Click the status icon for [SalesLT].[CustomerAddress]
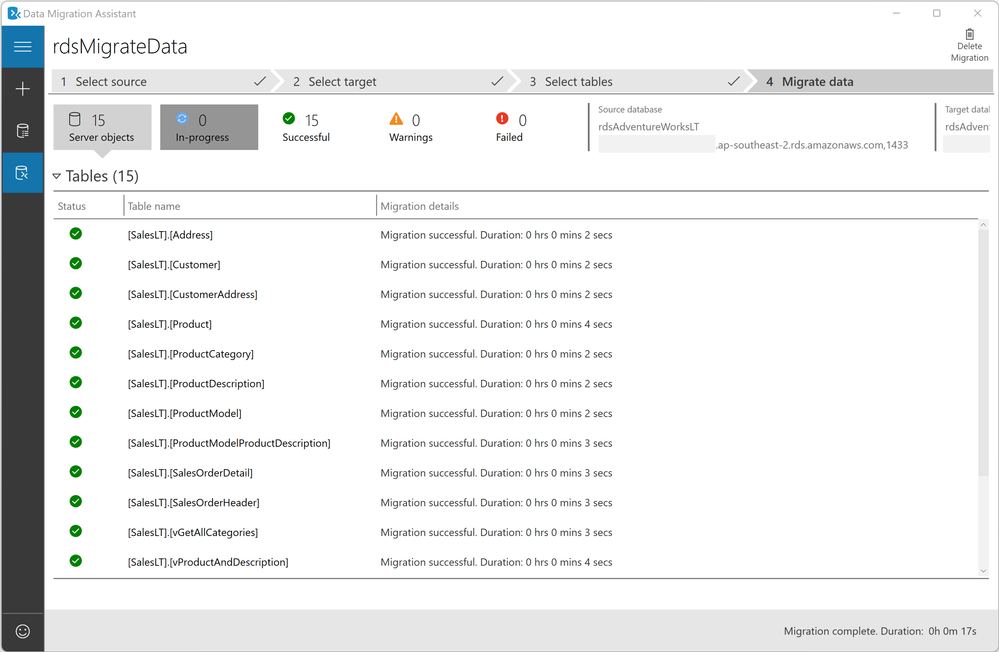 click(x=76, y=293)
